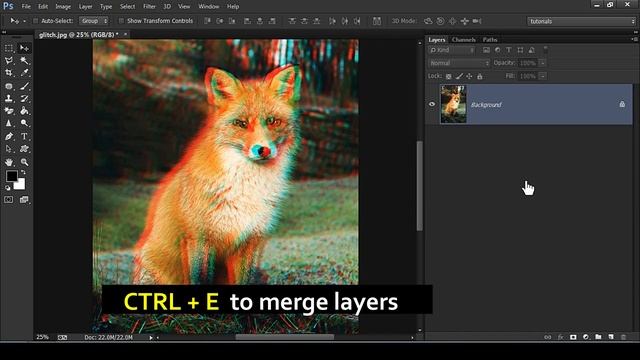The width and height of the screenshot is (640, 360).
Task: Change the screen mode
Action: point(24,200)
